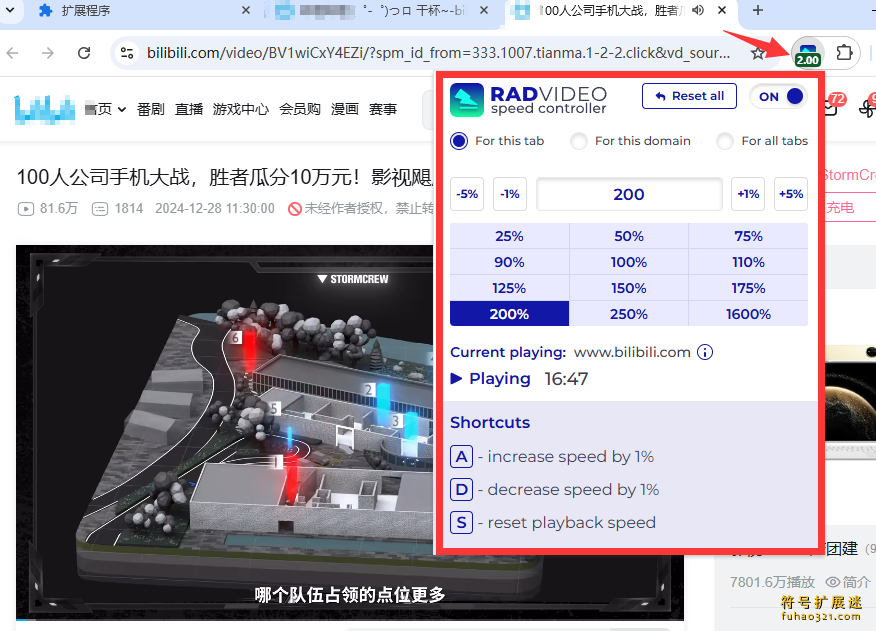Set playback speed to 1600%
876x631 pixels.
(749, 314)
